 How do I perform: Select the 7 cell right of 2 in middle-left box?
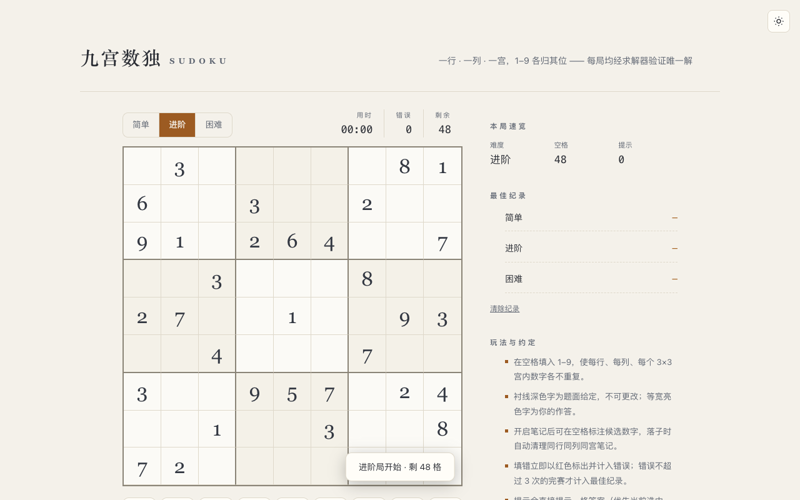pyautogui.click(x=179, y=316)
